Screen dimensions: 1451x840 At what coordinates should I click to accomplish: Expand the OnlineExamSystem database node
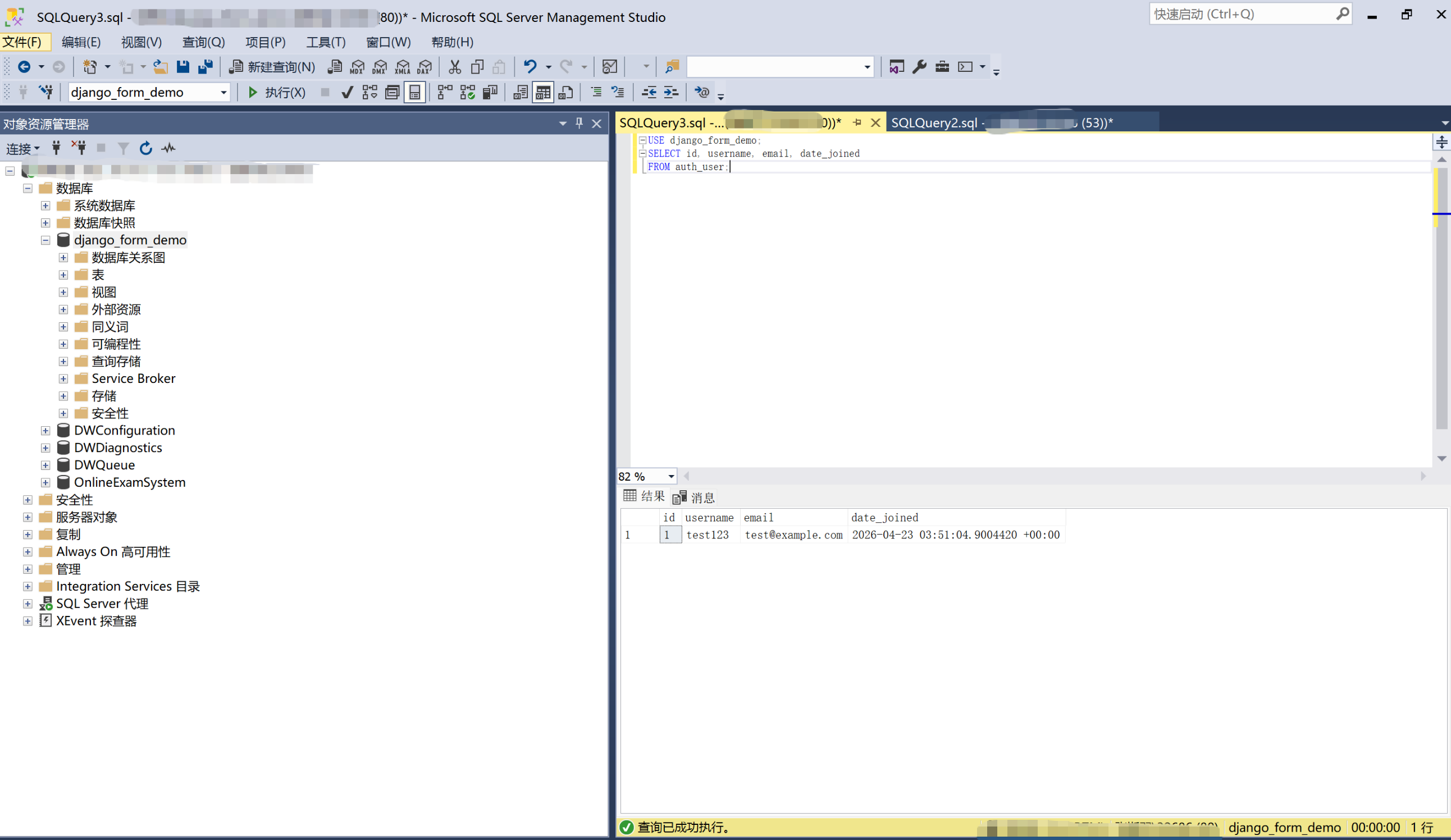(x=45, y=482)
